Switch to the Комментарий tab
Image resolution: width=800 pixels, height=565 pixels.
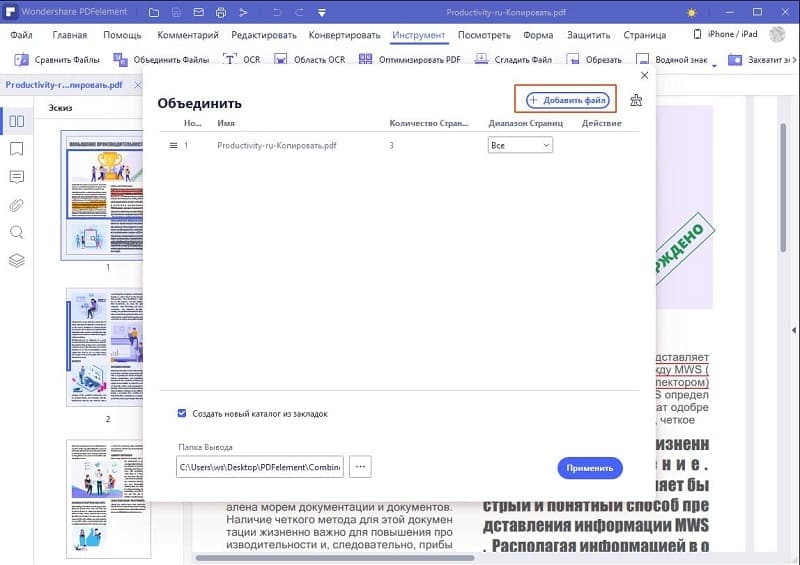pos(188,35)
